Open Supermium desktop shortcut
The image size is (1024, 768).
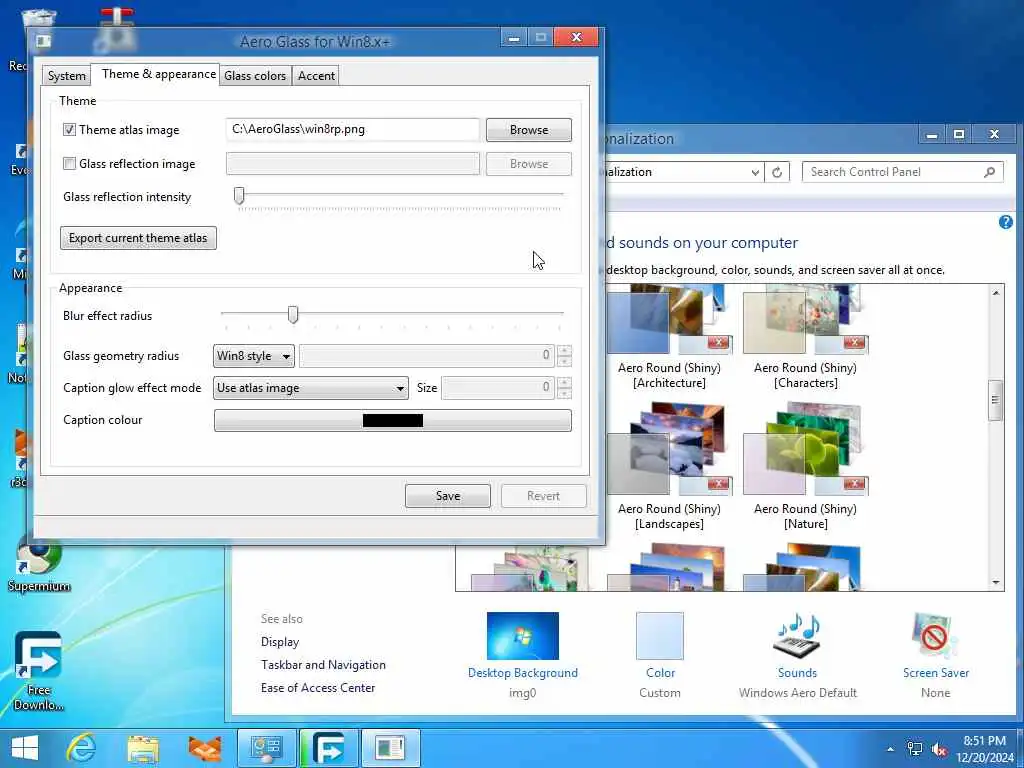click(39, 564)
